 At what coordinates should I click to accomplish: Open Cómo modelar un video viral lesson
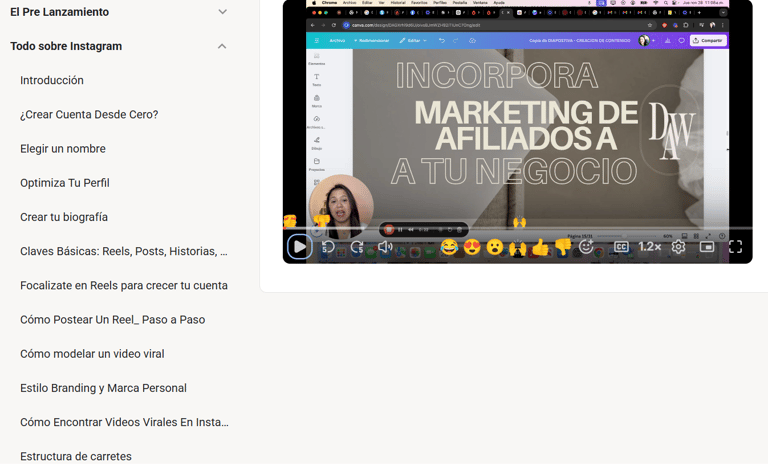click(92, 354)
